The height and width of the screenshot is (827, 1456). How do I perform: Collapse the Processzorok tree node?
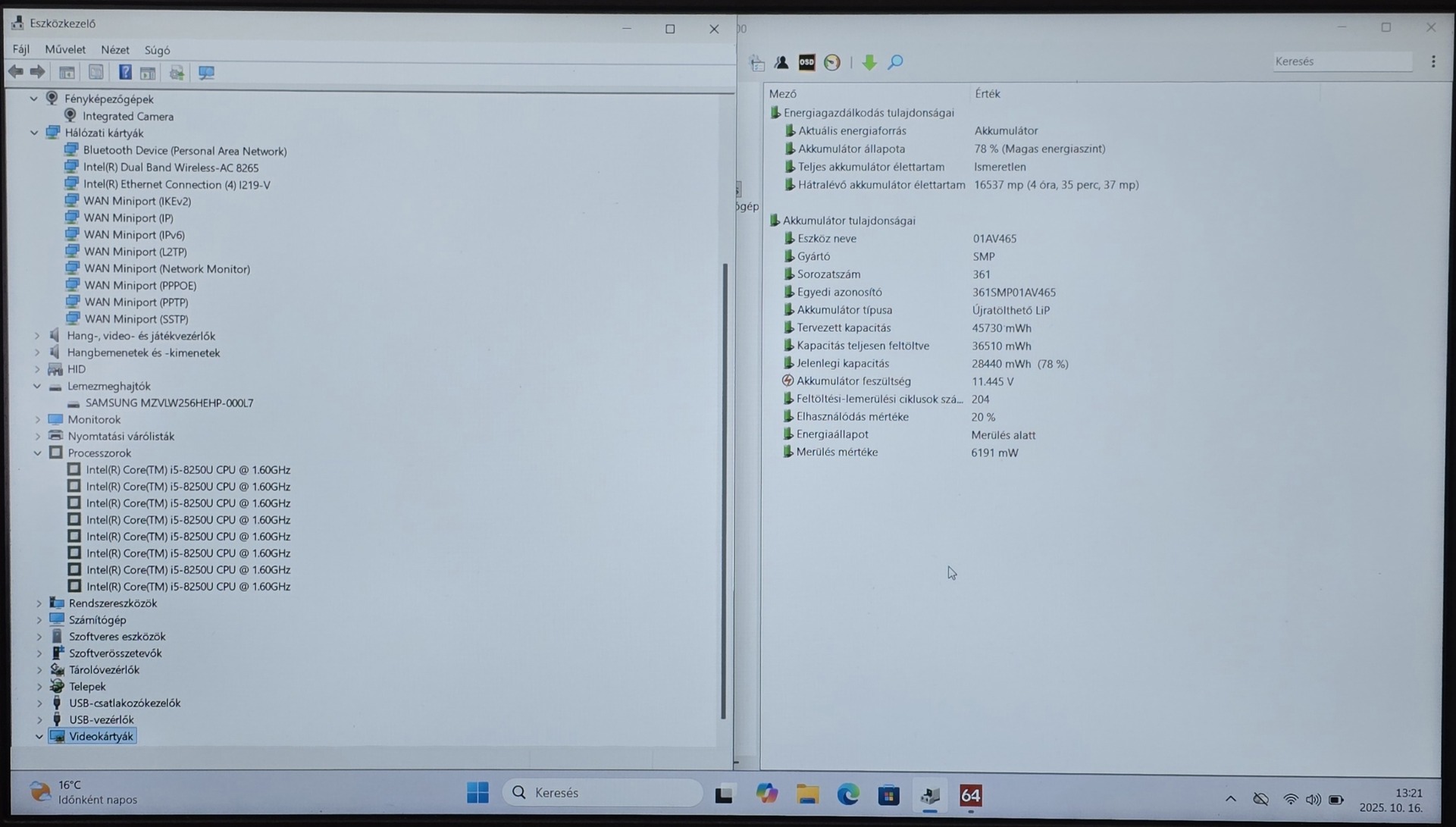click(37, 453)
